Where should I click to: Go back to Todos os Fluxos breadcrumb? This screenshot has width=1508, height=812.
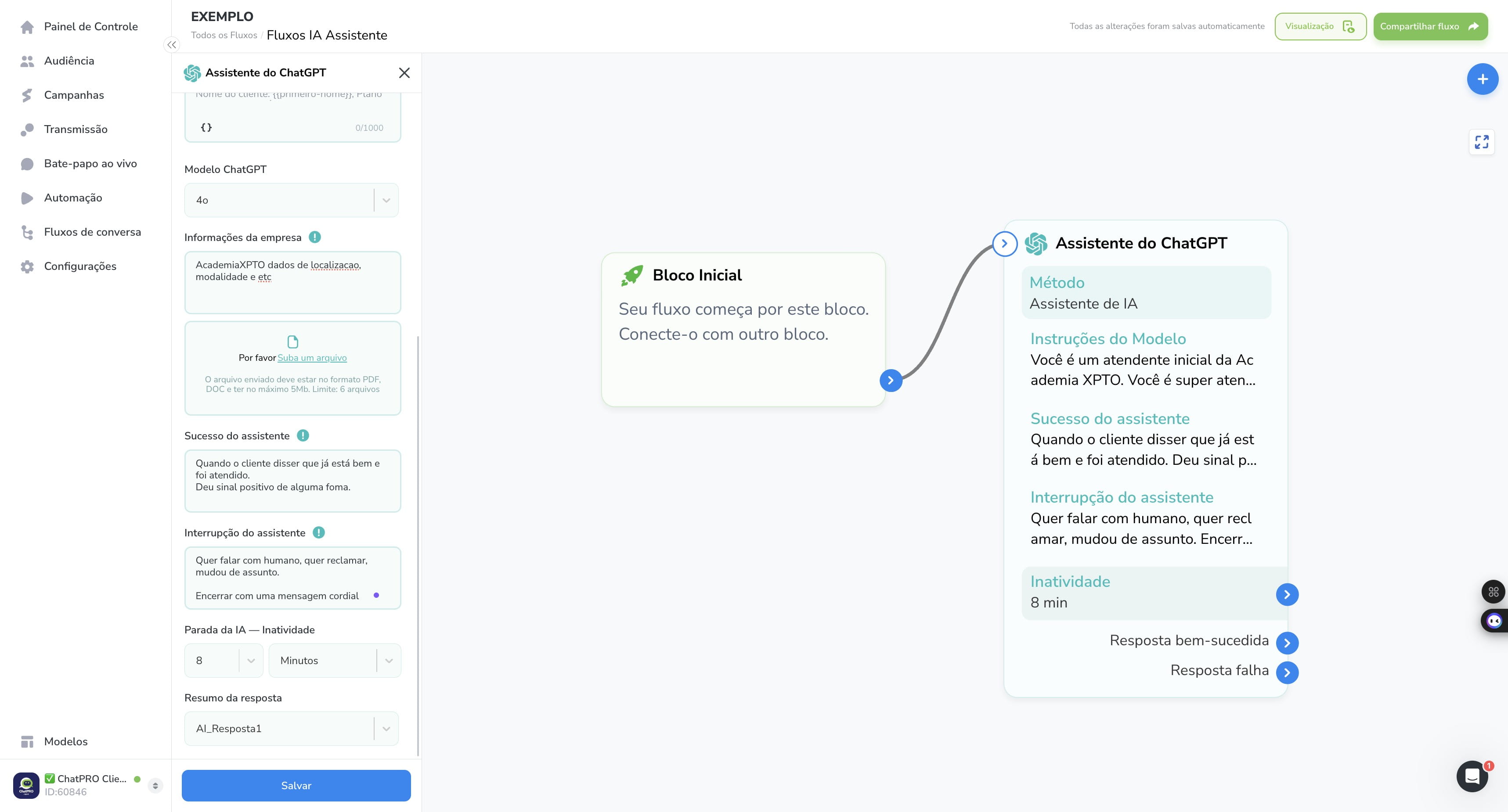pos(224,35)
